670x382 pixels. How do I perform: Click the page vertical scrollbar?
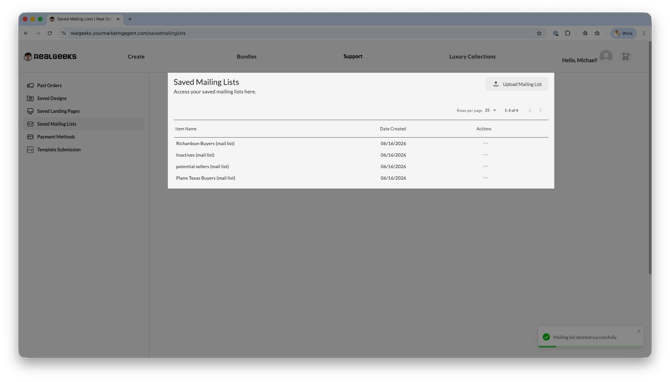(650, 158)
